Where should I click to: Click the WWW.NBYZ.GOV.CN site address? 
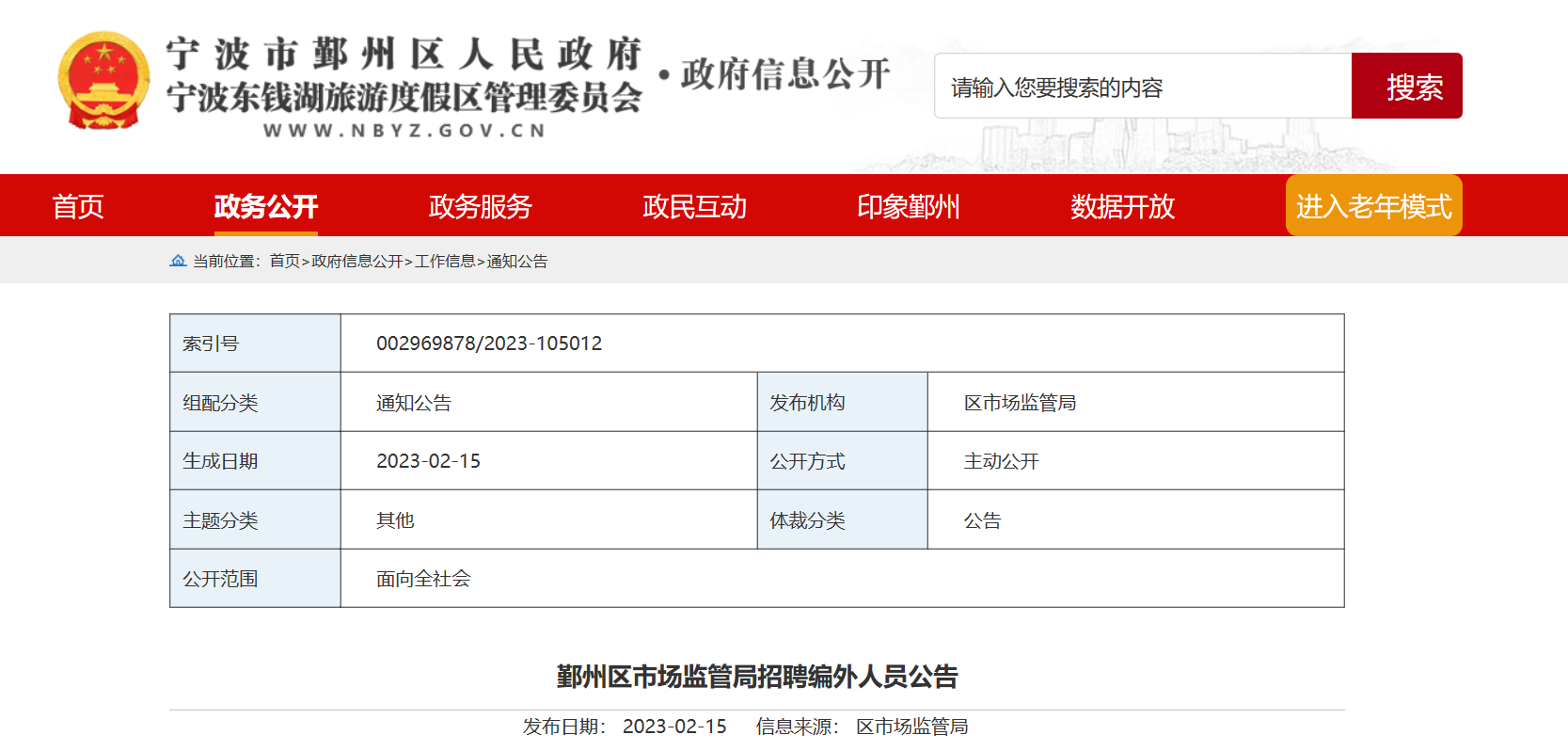404,131
